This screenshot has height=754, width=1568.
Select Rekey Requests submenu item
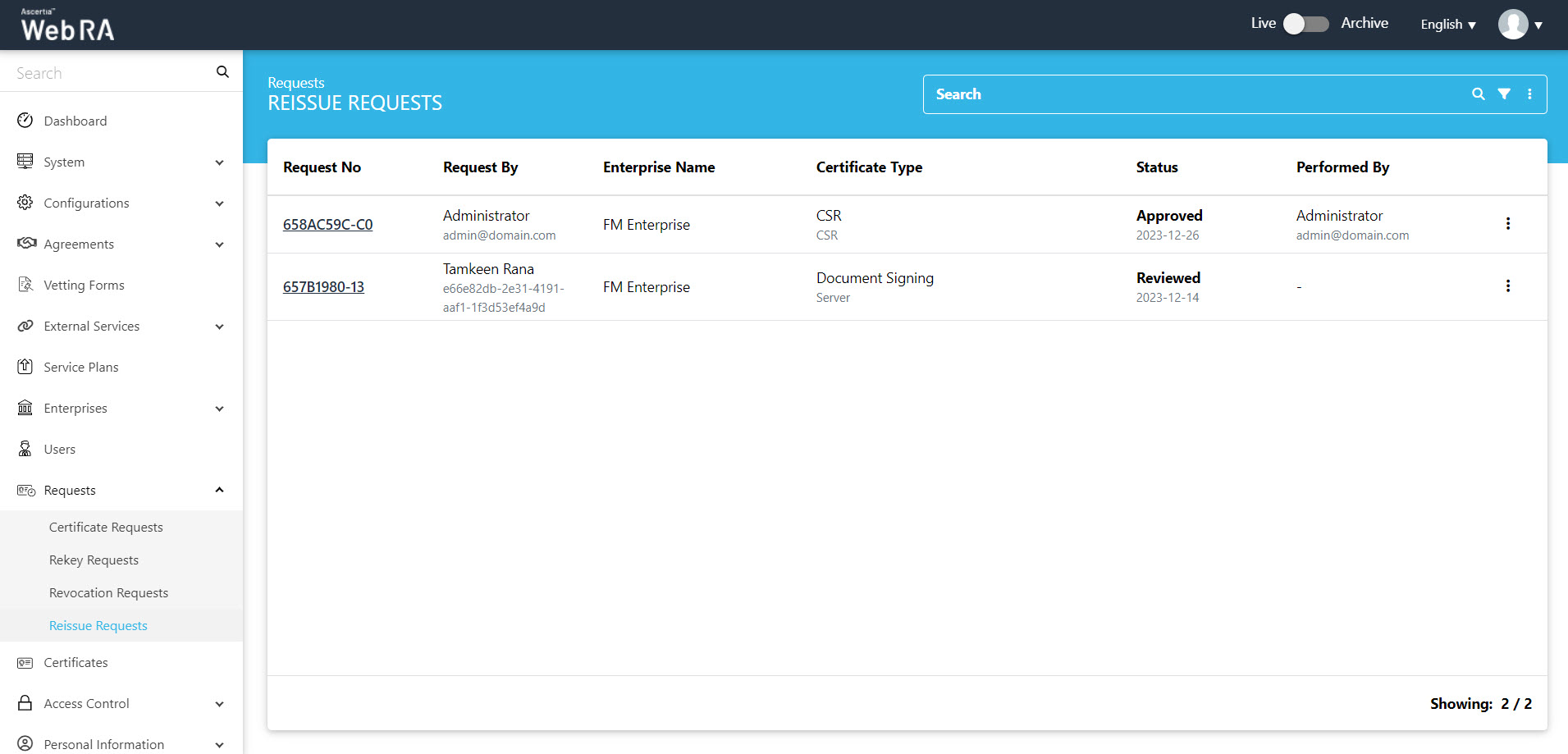pyautogui.click(x=94, y=560)
